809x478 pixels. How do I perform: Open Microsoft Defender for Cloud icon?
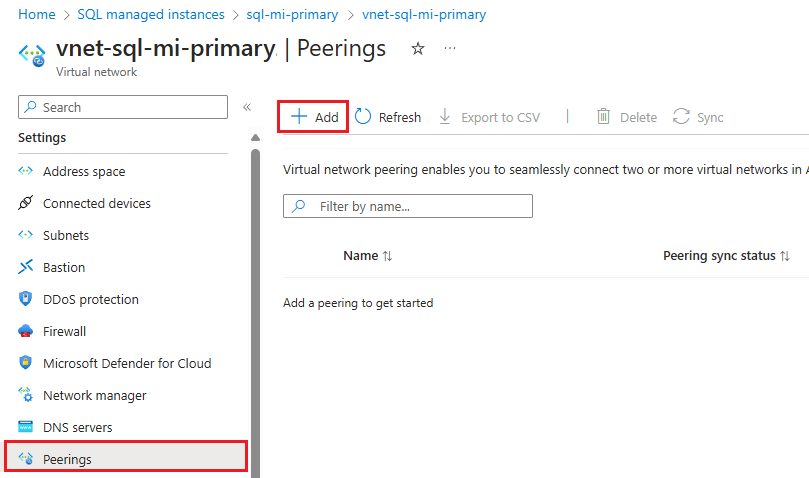pyautogui.click(x=26, y=363)
